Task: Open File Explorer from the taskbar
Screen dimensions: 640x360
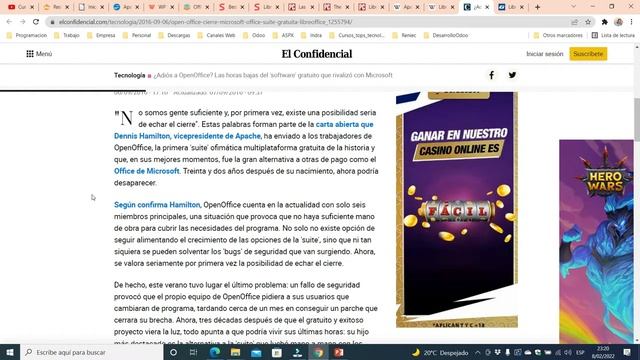Action: pos(236,352)
